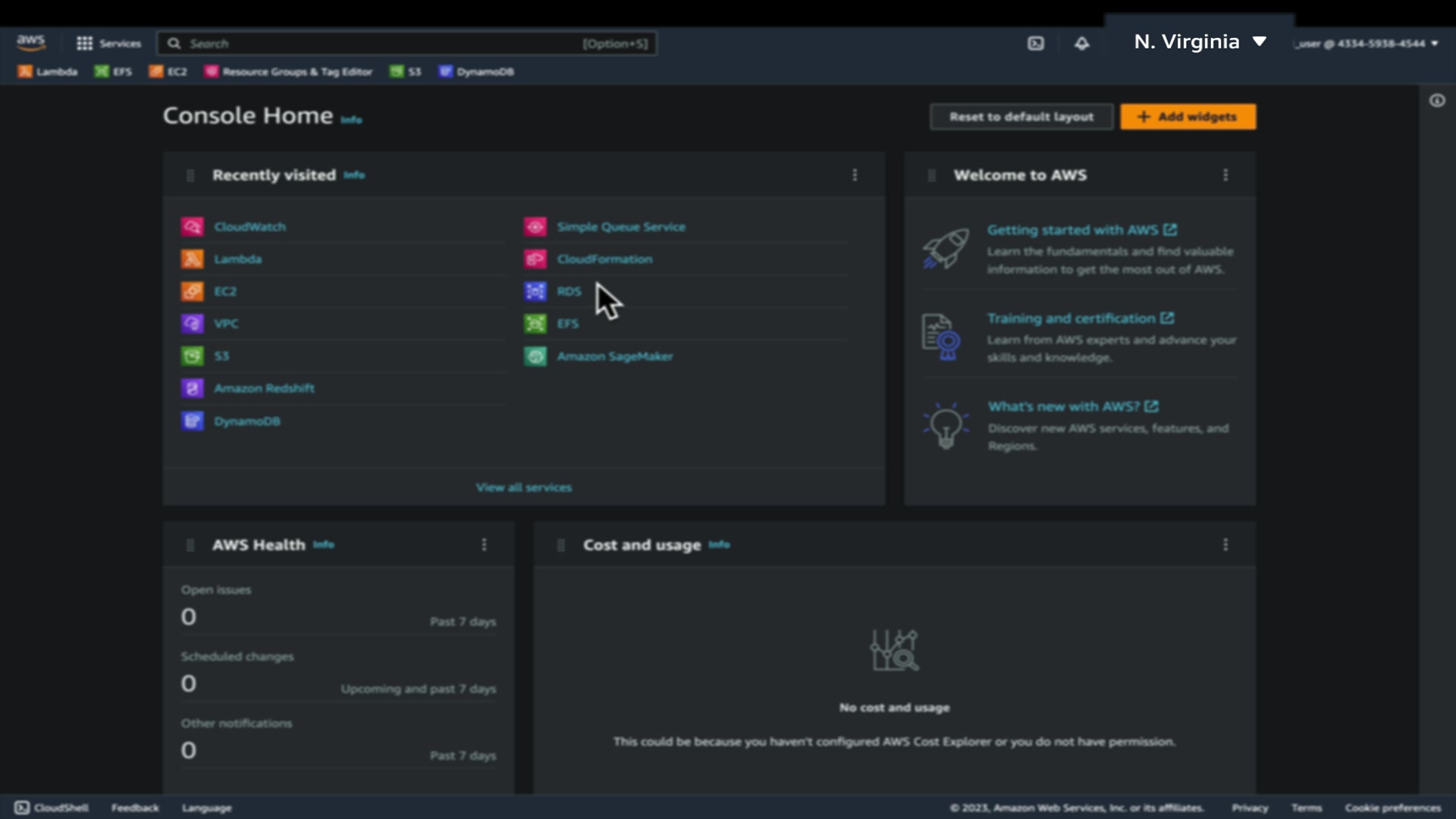Image resolution: width=1456 pixels, height=819 pixels.
Task: Open the View all services link
Action: pos(523,488)
